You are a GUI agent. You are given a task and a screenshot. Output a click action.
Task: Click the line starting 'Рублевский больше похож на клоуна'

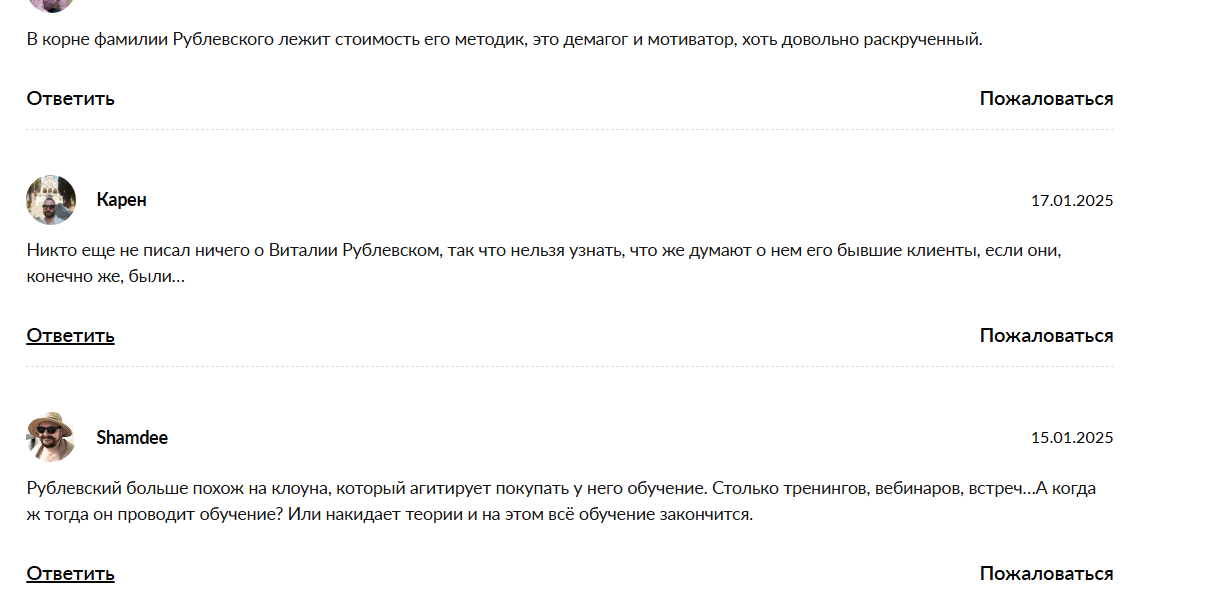pos(561,489)
